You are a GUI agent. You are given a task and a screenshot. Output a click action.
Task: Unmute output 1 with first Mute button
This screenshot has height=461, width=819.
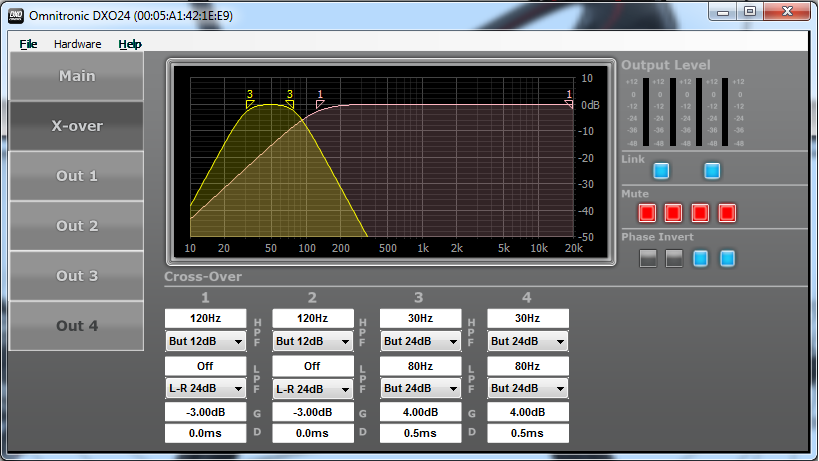coord(647,213)
